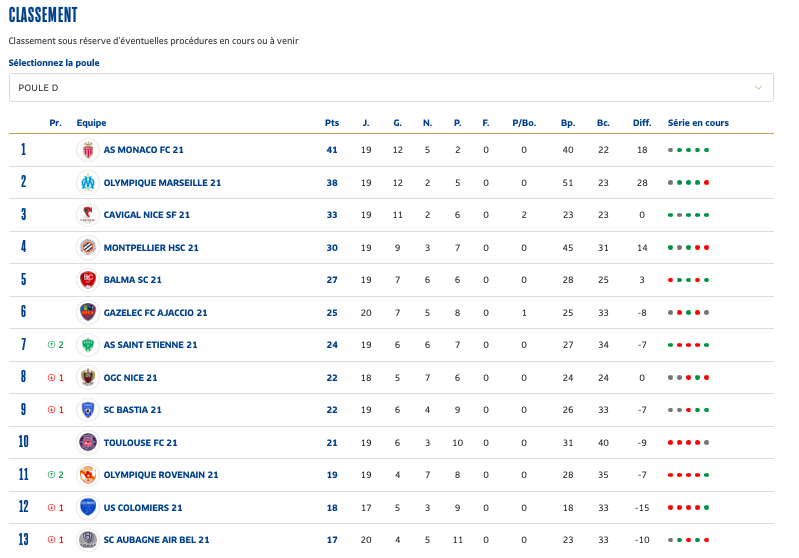This screenshot has height=558, width=799.
Task: Select the Cavigal Nice SF team logo
Action: [88, 215]
